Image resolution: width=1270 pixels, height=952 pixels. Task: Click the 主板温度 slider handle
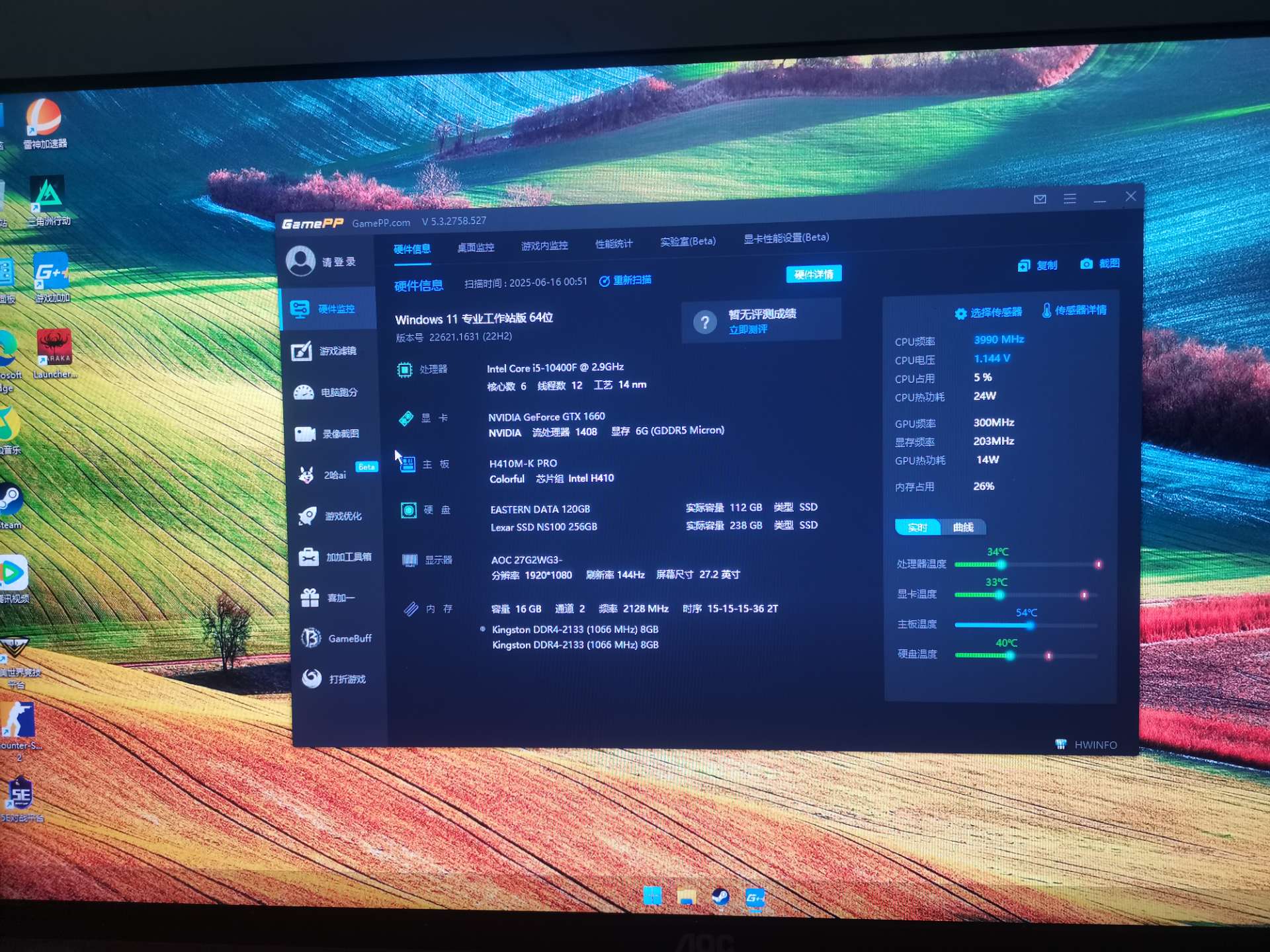coord(1030,625)
